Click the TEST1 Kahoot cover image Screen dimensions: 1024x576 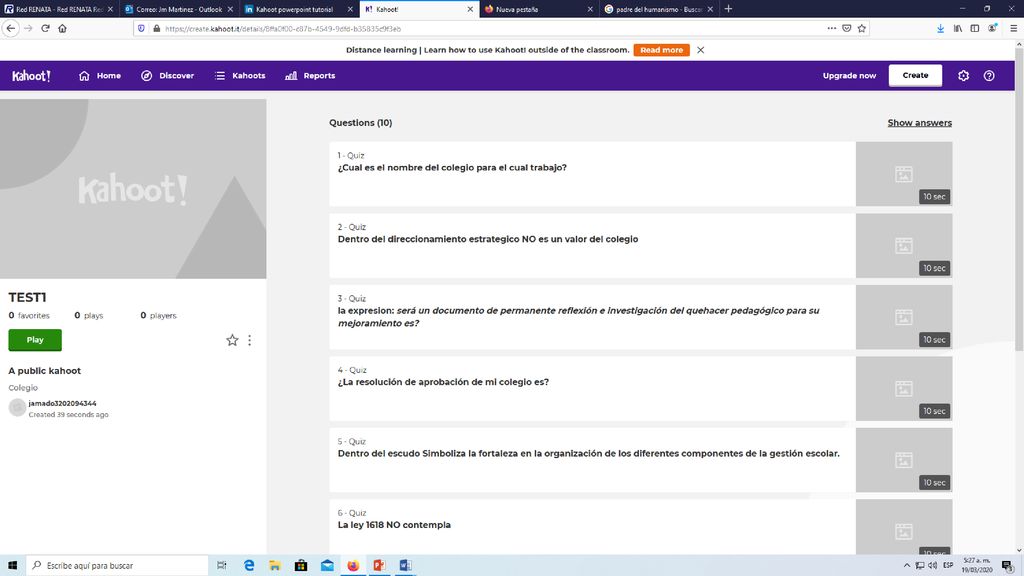[133, 189]
